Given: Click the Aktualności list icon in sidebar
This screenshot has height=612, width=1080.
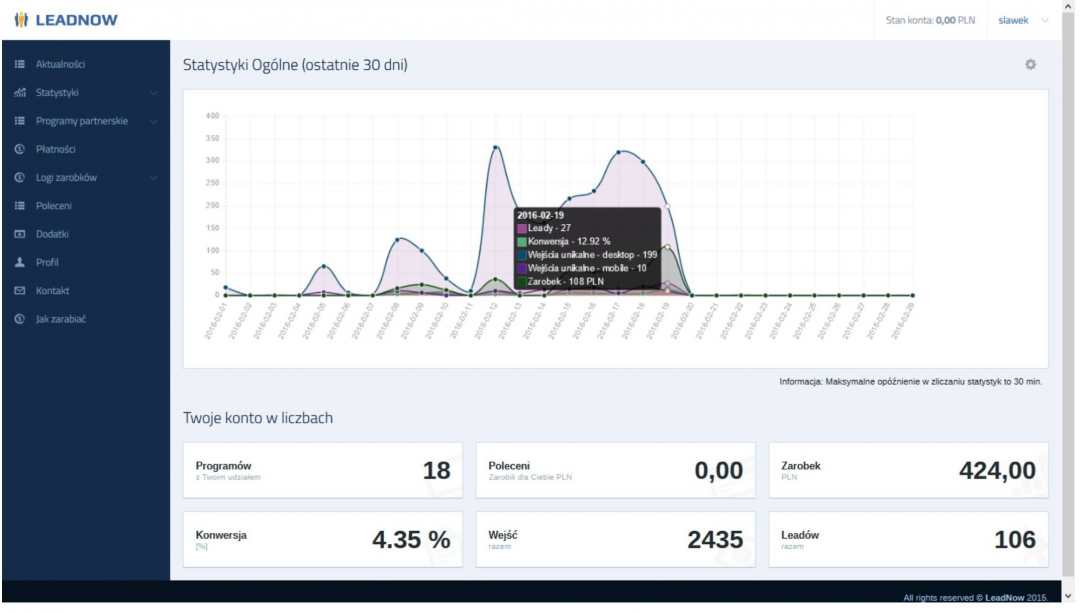Looking at the screenshot, I should (x=20, y=64).
